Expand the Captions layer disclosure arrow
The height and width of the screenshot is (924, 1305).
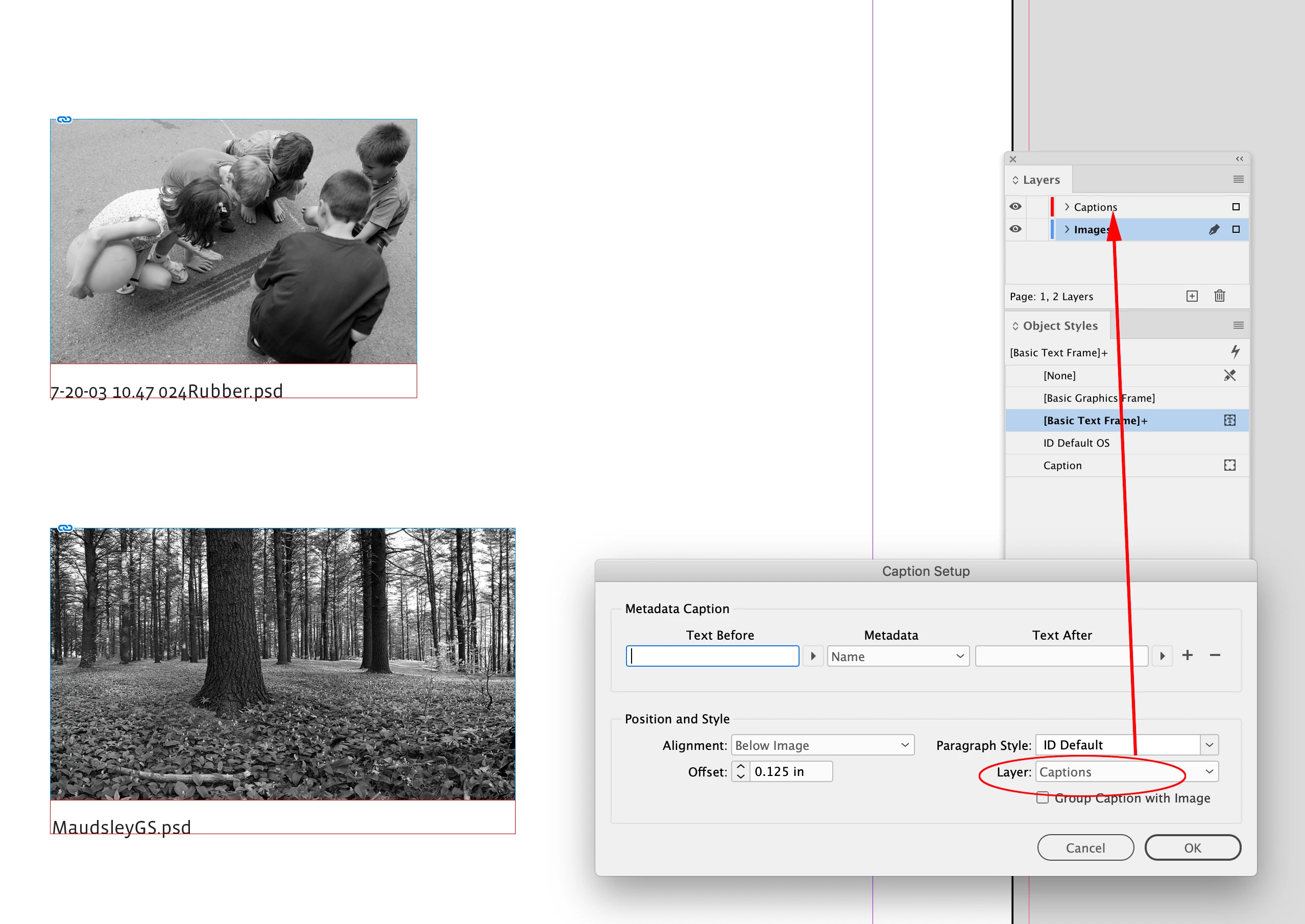(1067, 207)
